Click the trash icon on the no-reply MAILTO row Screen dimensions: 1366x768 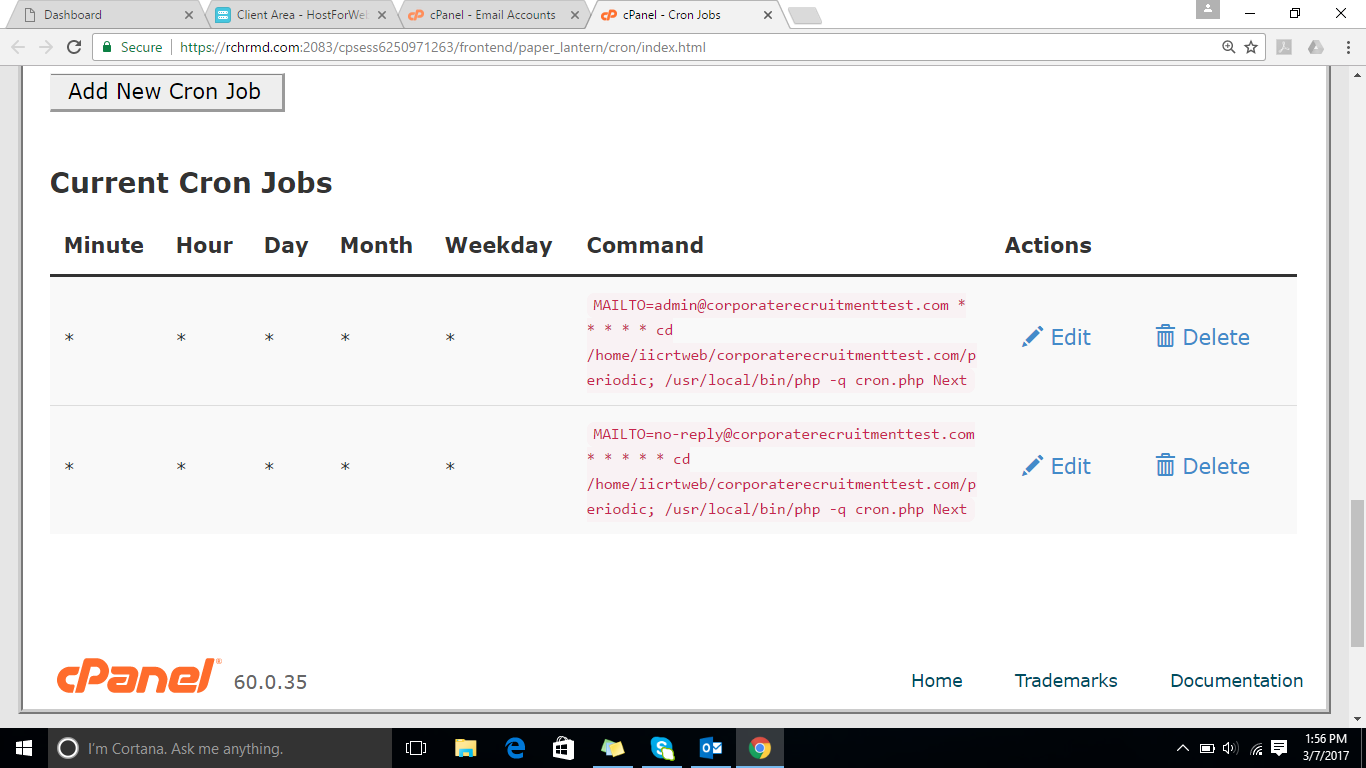pyautogui.click(x=1165, y=466)
